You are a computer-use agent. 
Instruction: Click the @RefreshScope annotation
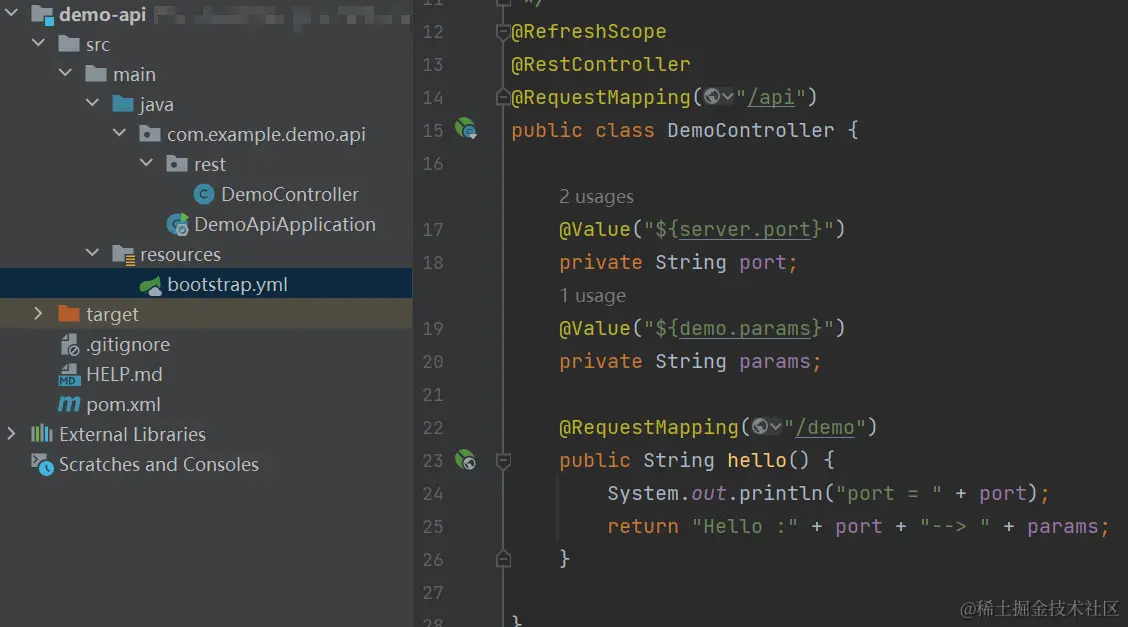click(588, 32)
